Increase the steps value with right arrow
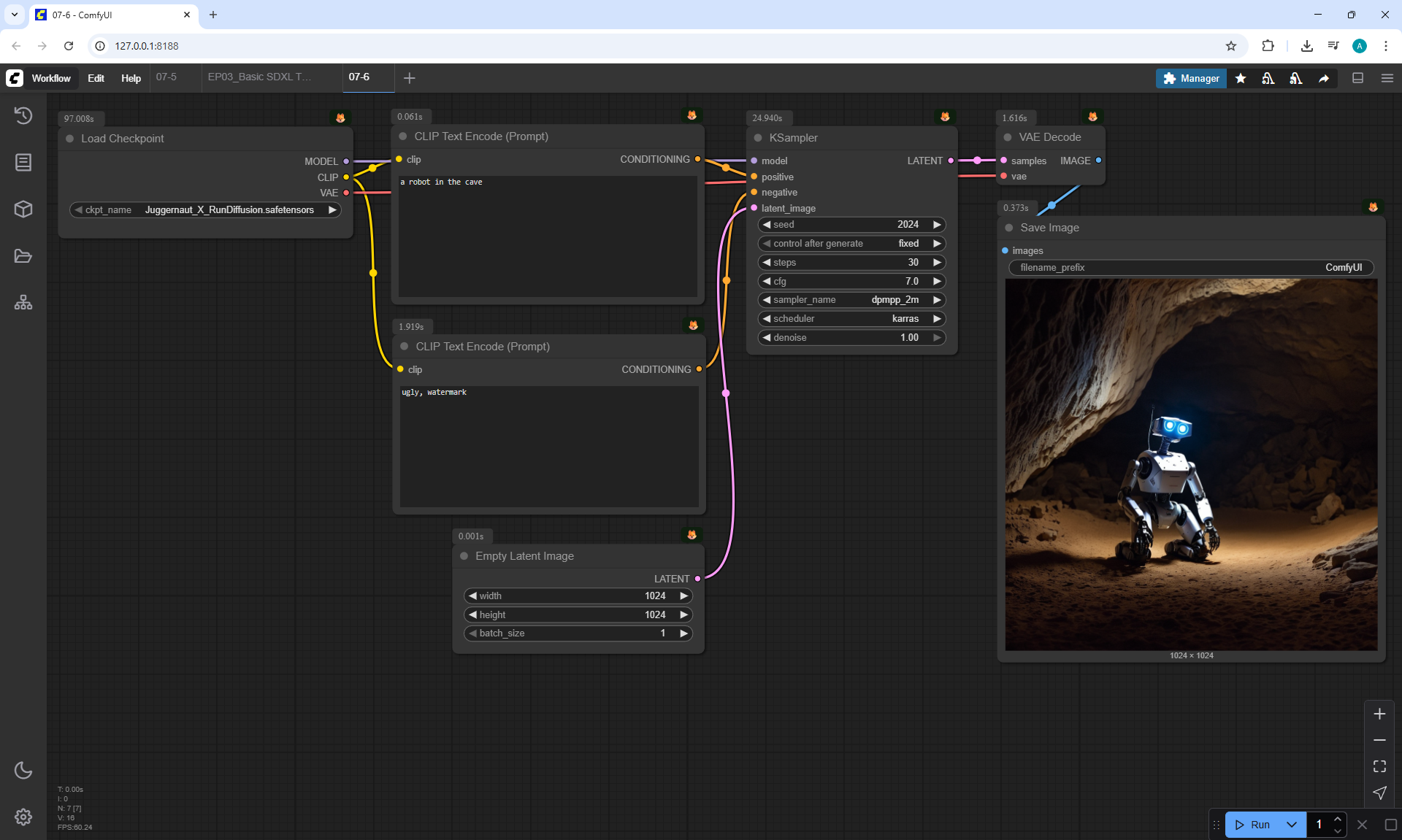Screen dimensions: 1402x840 click(937, 263)
